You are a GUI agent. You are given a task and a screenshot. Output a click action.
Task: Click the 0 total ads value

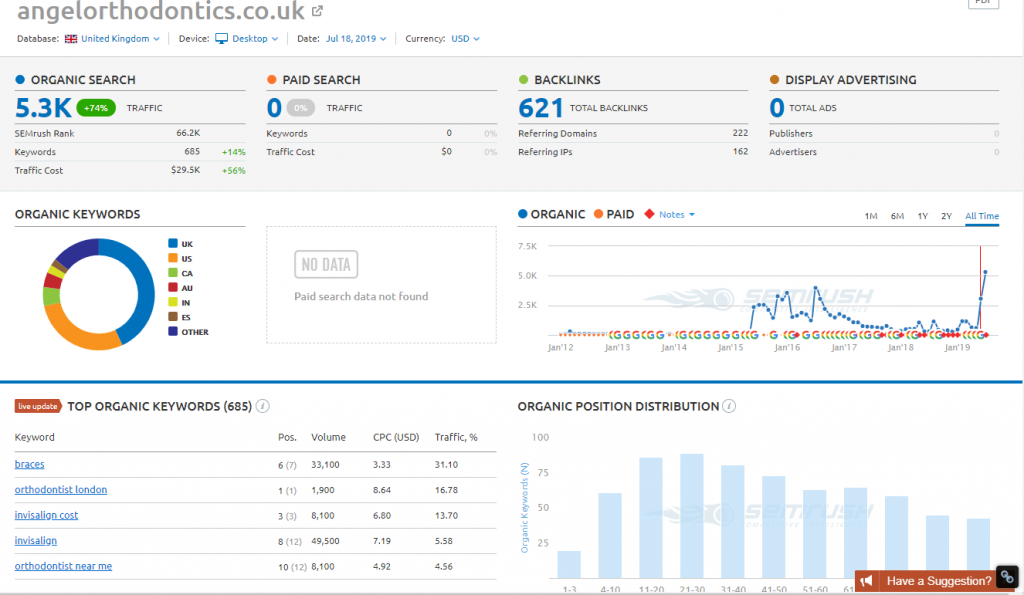(x=776, y=108)
